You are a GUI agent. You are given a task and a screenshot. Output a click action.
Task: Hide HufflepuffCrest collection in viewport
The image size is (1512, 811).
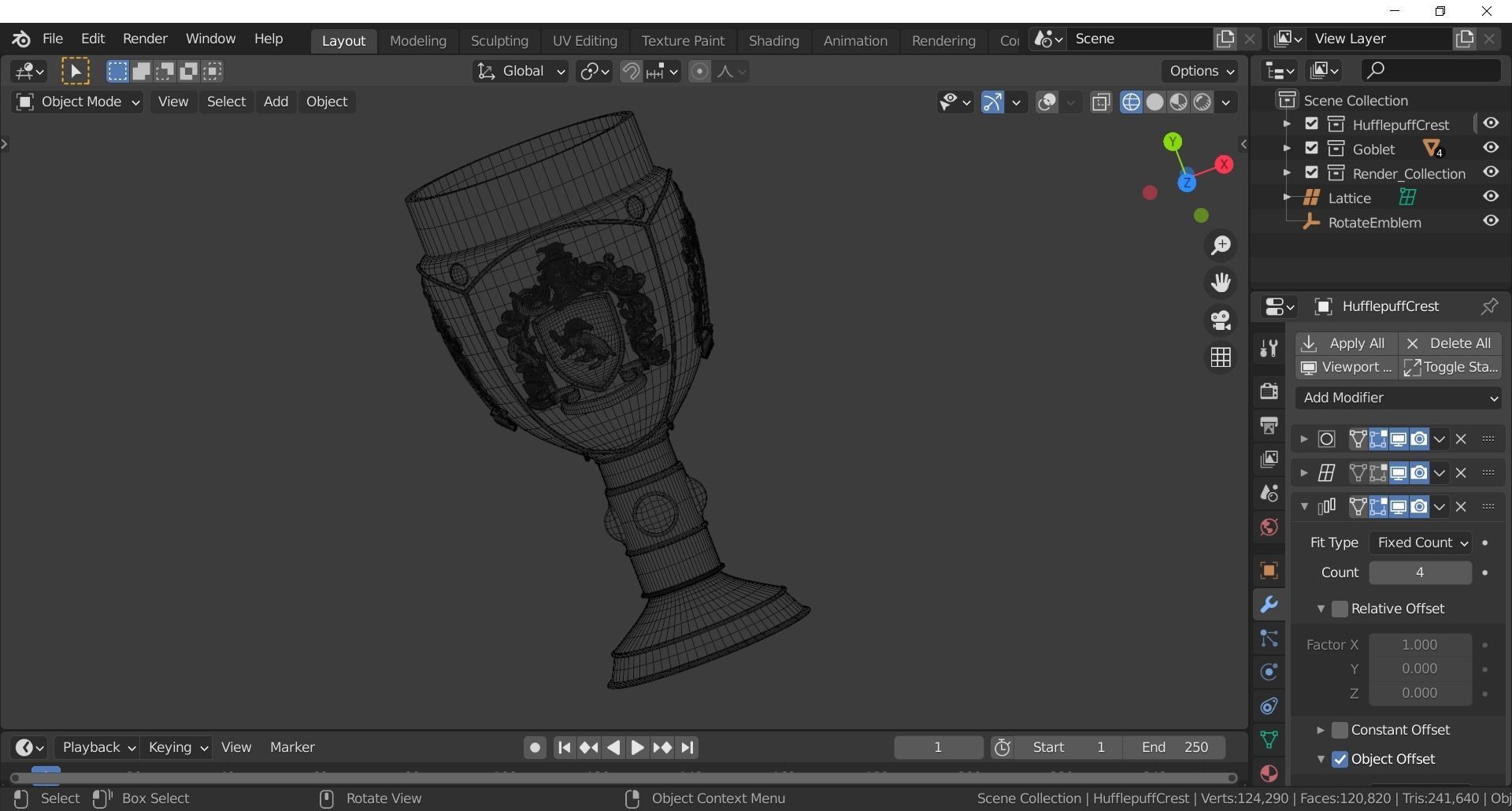point(1491,124)
